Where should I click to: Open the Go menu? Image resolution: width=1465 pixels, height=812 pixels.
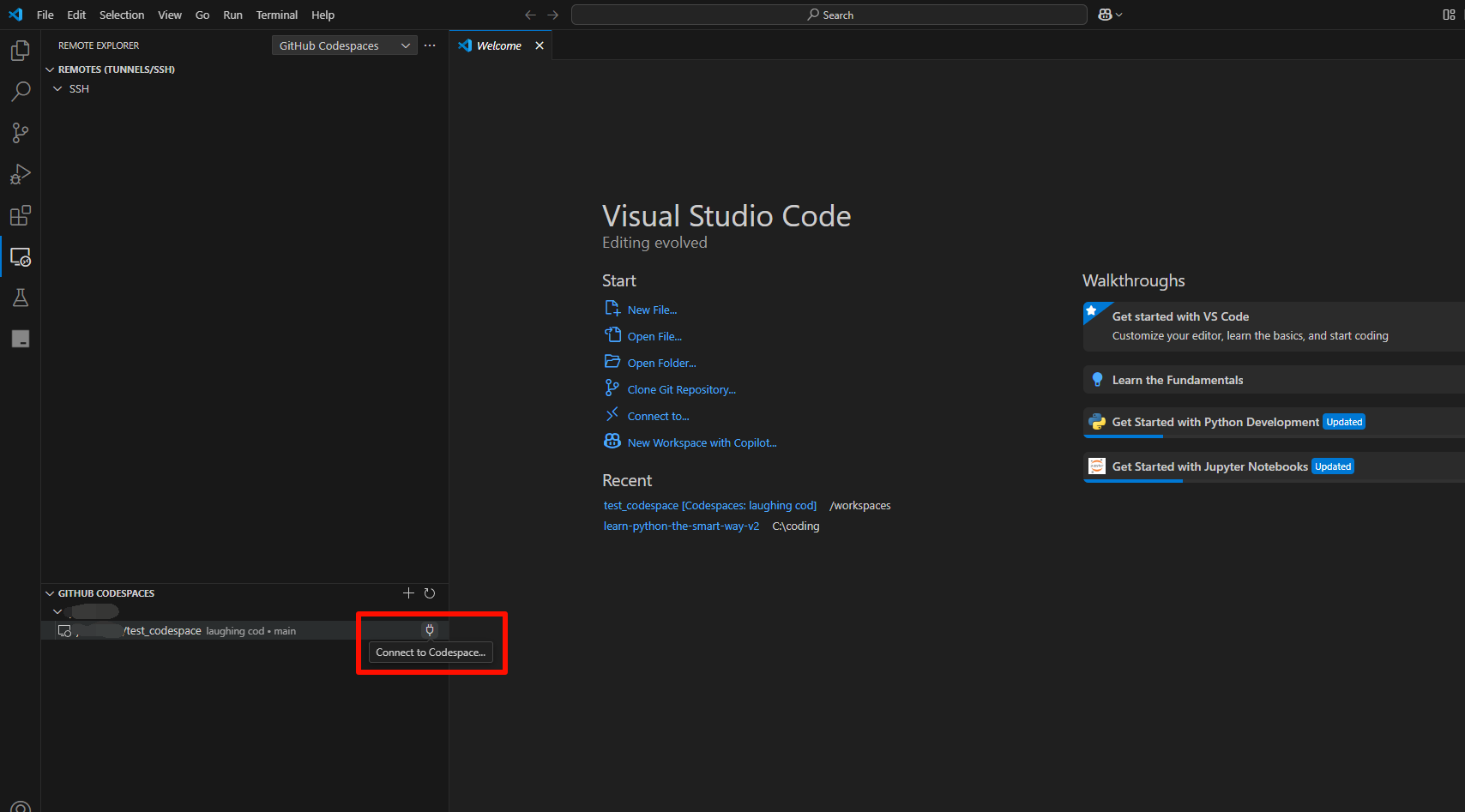pos(202,15)
